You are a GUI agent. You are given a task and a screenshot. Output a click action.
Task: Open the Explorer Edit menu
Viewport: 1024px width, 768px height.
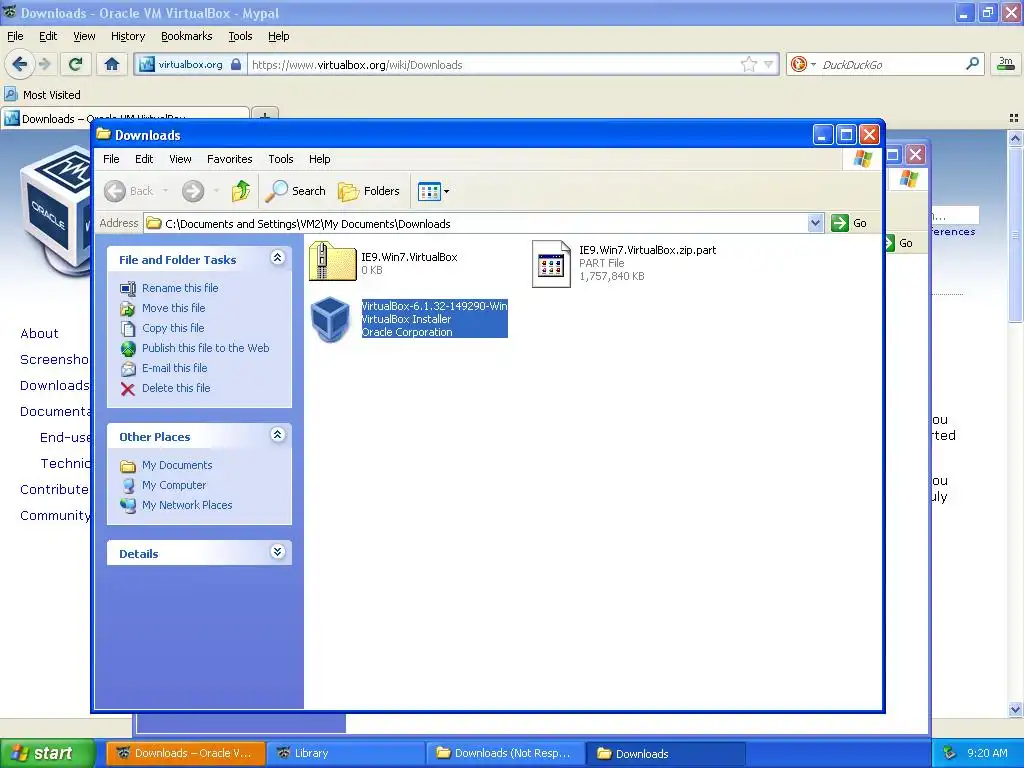[x=144, y=159]
